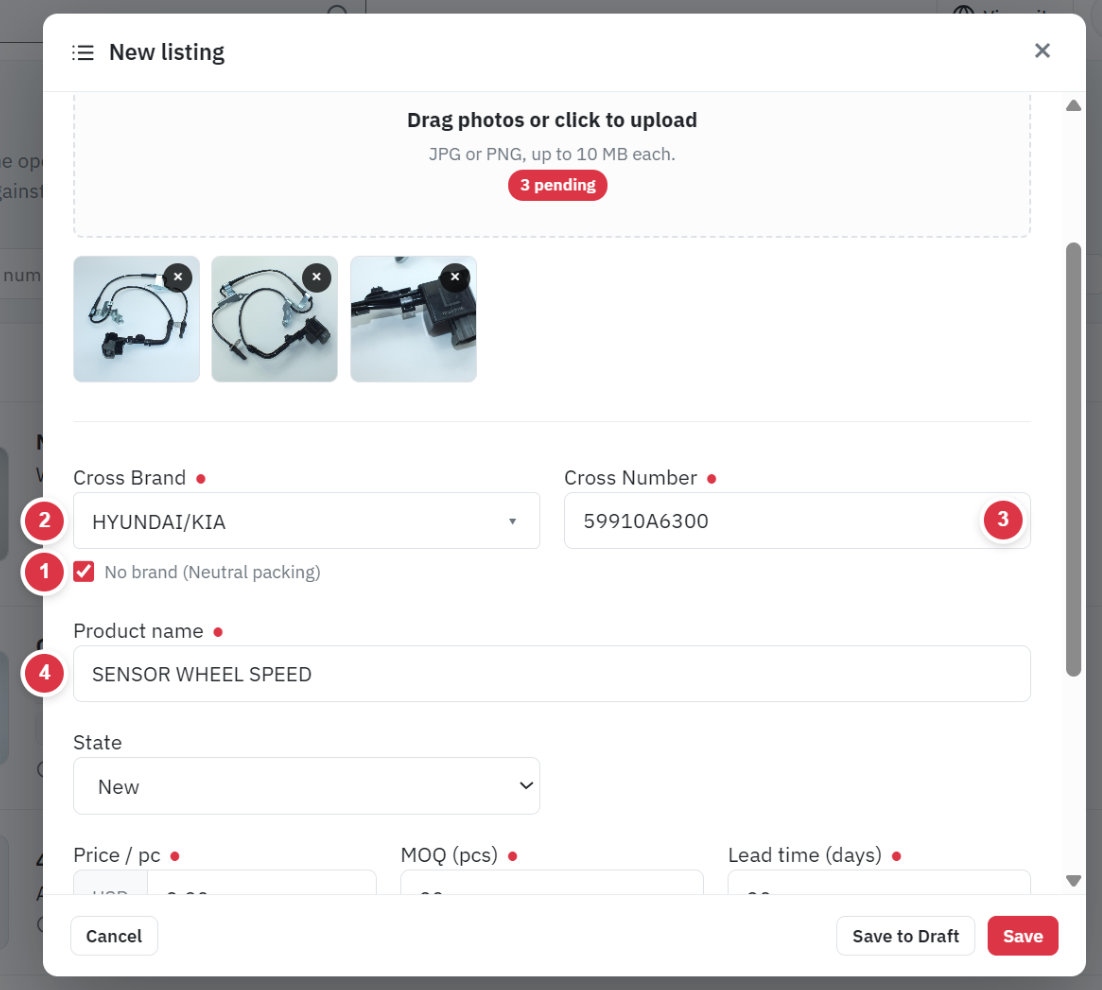Remove the first sensor photo thumbnail
The height and width of the screenshot is (990, 1102).
click(178, 277)
